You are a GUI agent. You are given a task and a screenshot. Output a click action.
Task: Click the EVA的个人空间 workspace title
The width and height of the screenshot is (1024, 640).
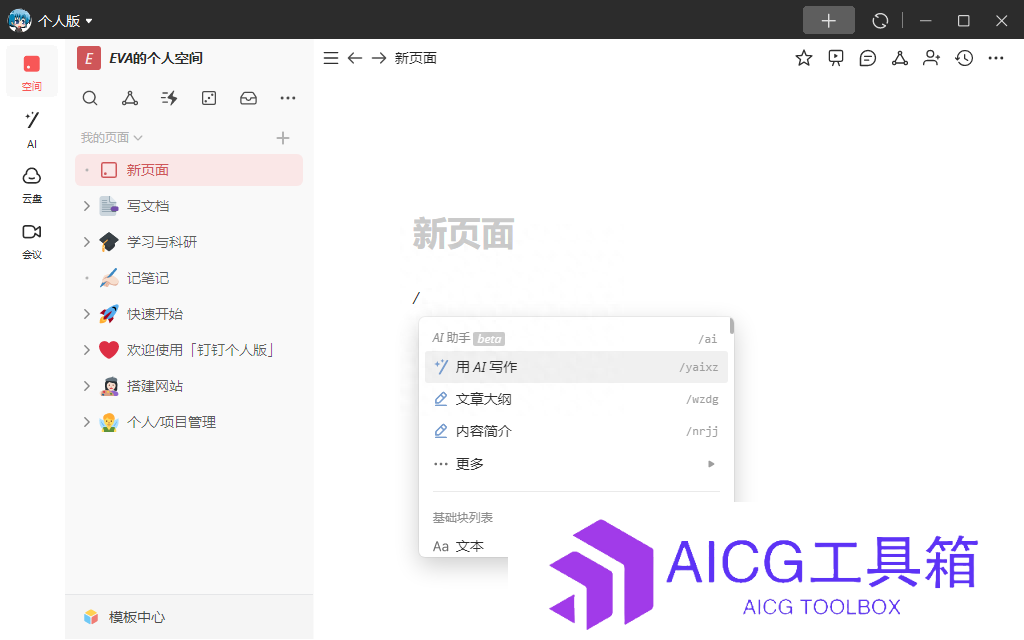point(156,58)
